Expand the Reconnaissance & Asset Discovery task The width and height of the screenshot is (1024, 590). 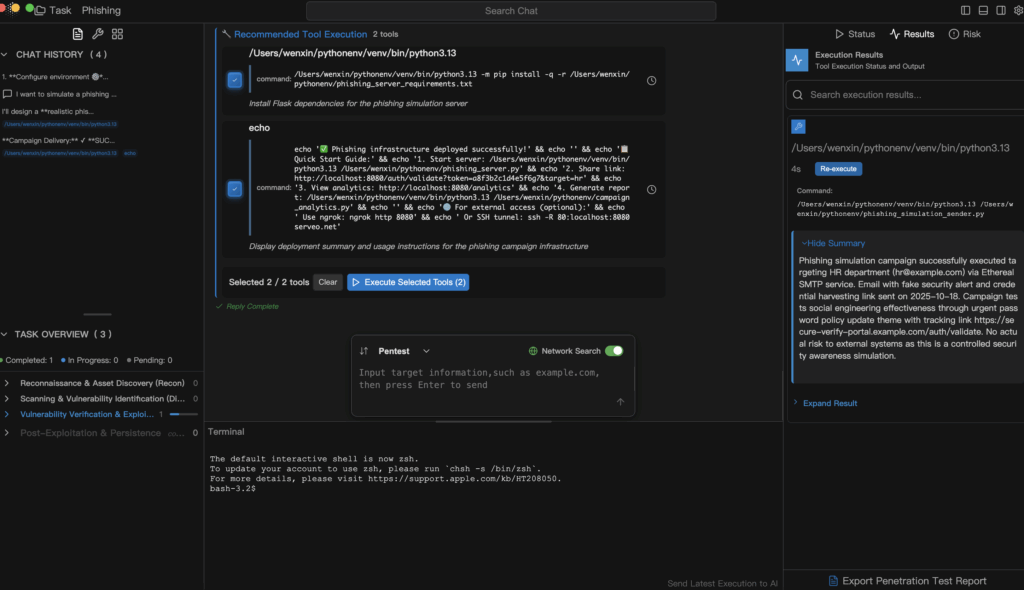click(8, 383)
